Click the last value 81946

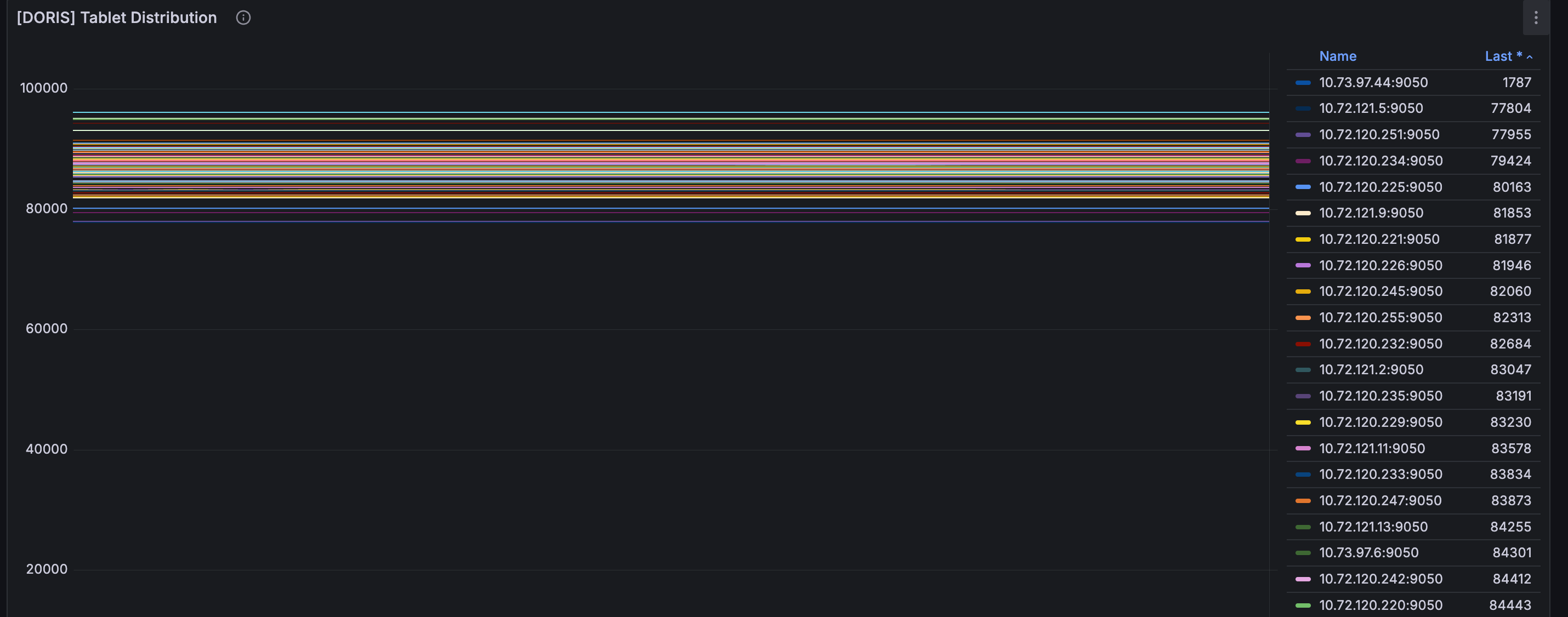(x=1512, y=265)
